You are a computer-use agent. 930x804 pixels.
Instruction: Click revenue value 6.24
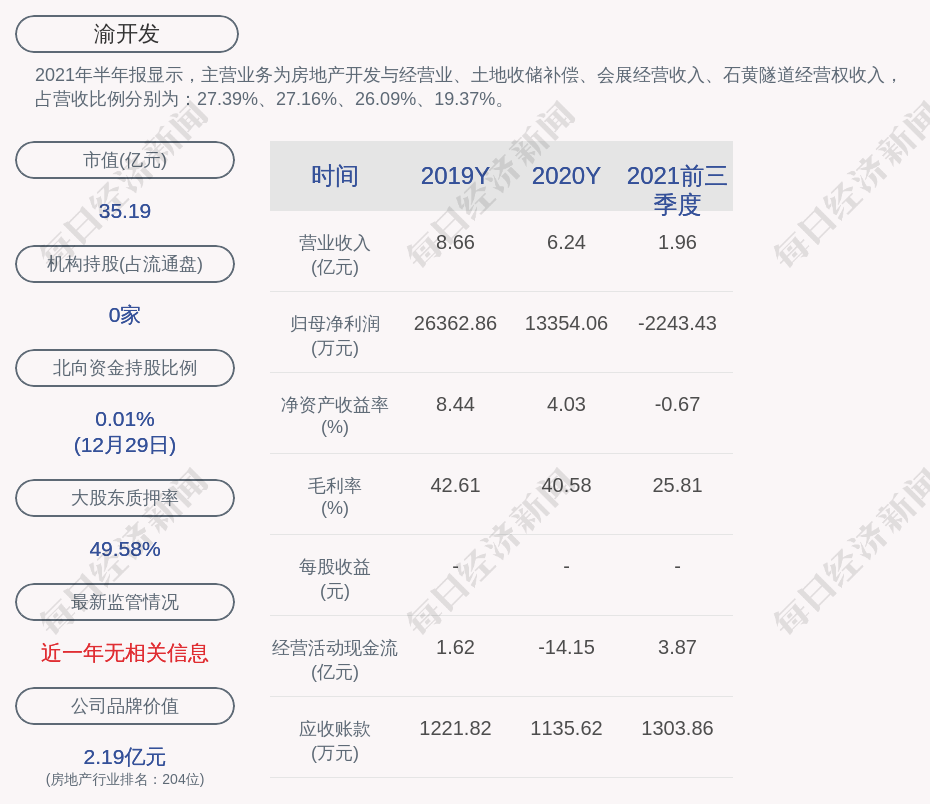click(x=566, y=243)
